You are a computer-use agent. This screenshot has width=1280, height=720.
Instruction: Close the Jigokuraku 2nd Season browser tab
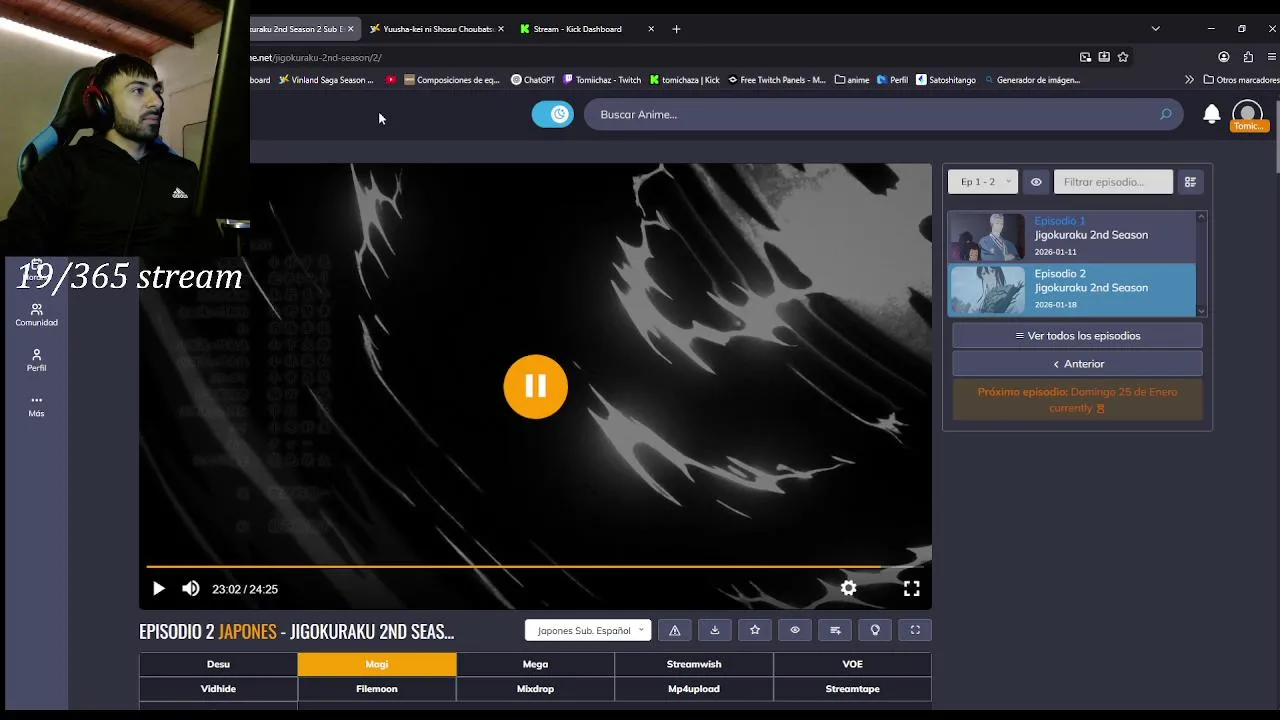[x=350, y=29]
